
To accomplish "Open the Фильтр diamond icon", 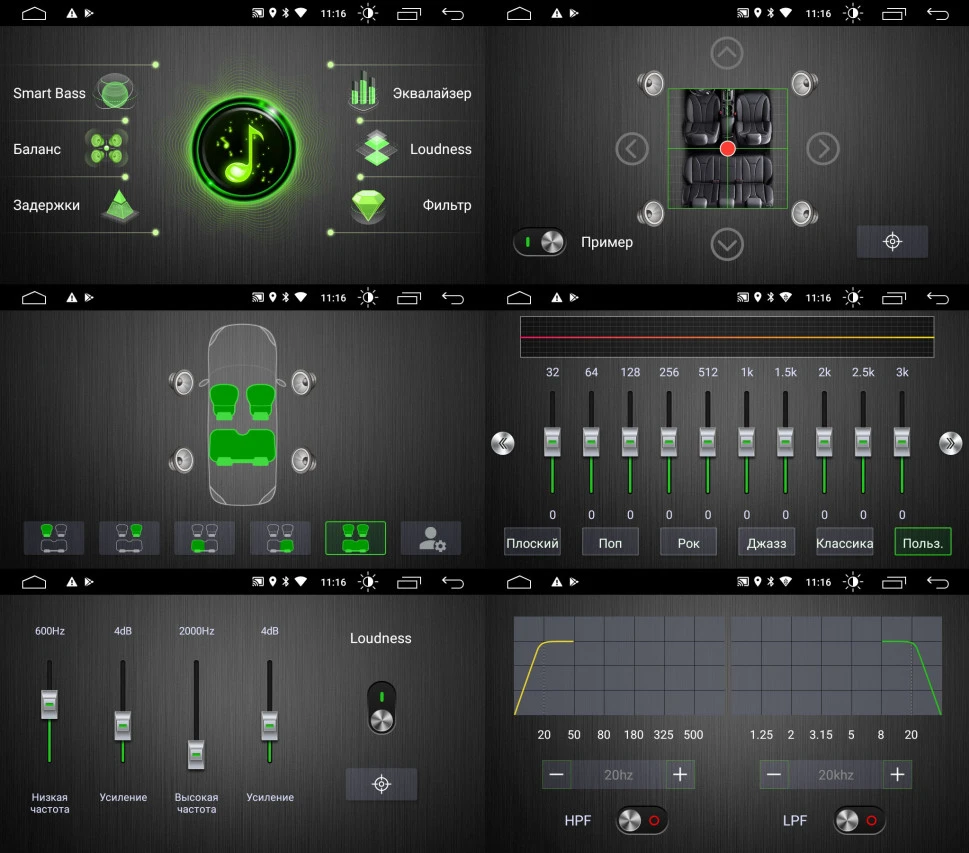I will pos(368,205).
